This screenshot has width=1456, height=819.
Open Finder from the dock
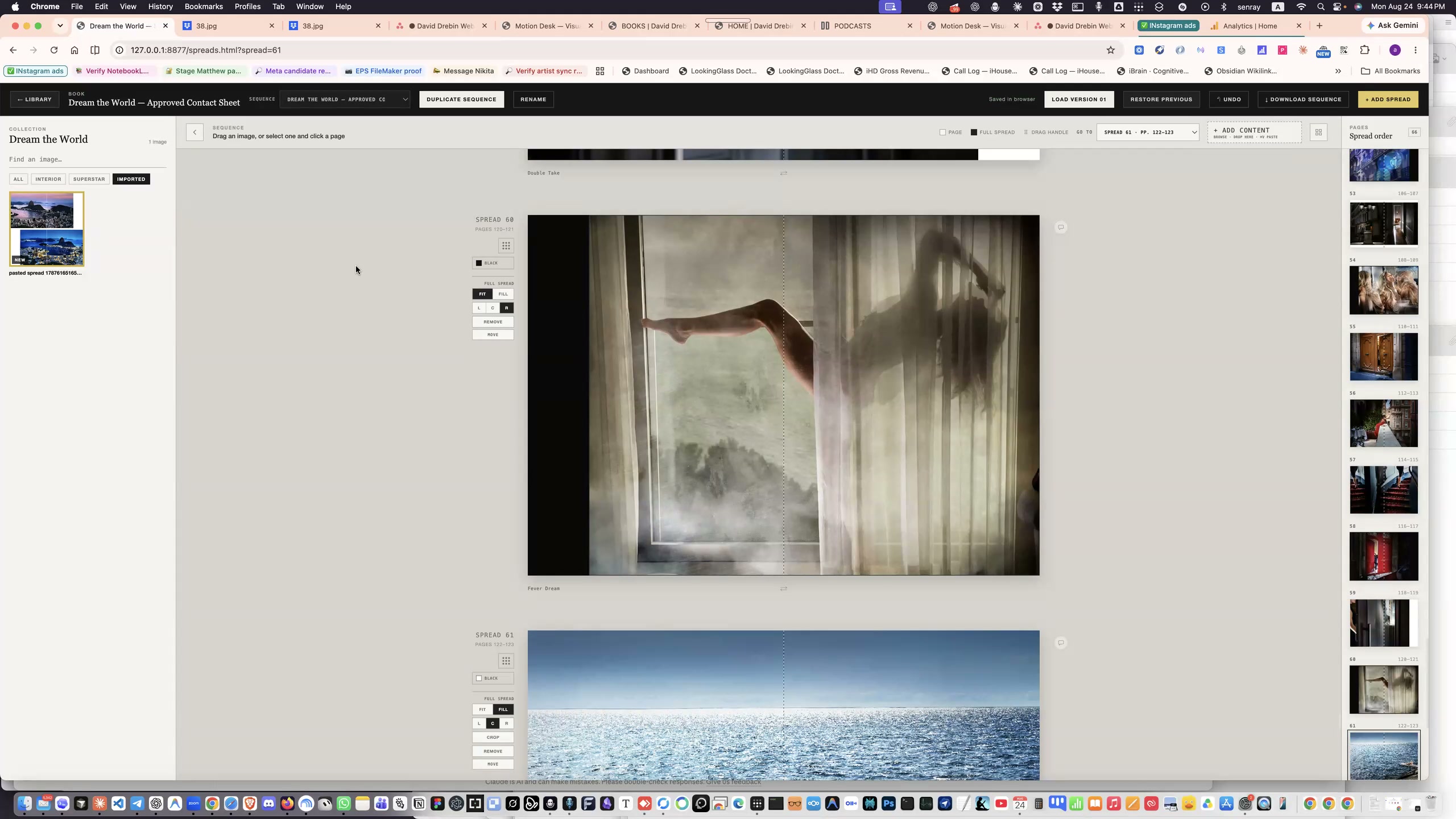[24, 803]
